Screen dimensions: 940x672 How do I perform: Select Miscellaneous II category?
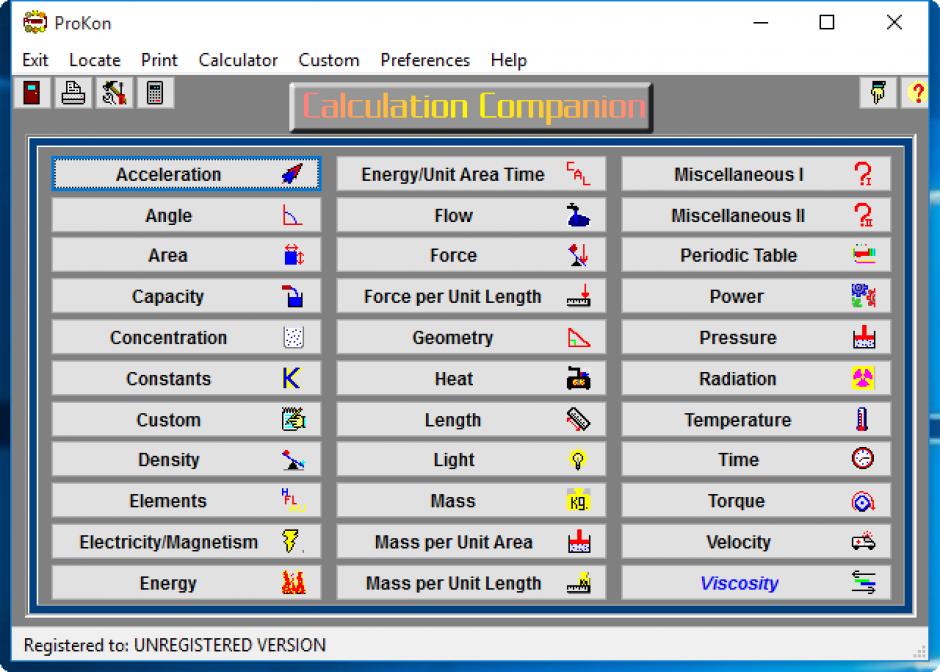(x=756, y=215)
